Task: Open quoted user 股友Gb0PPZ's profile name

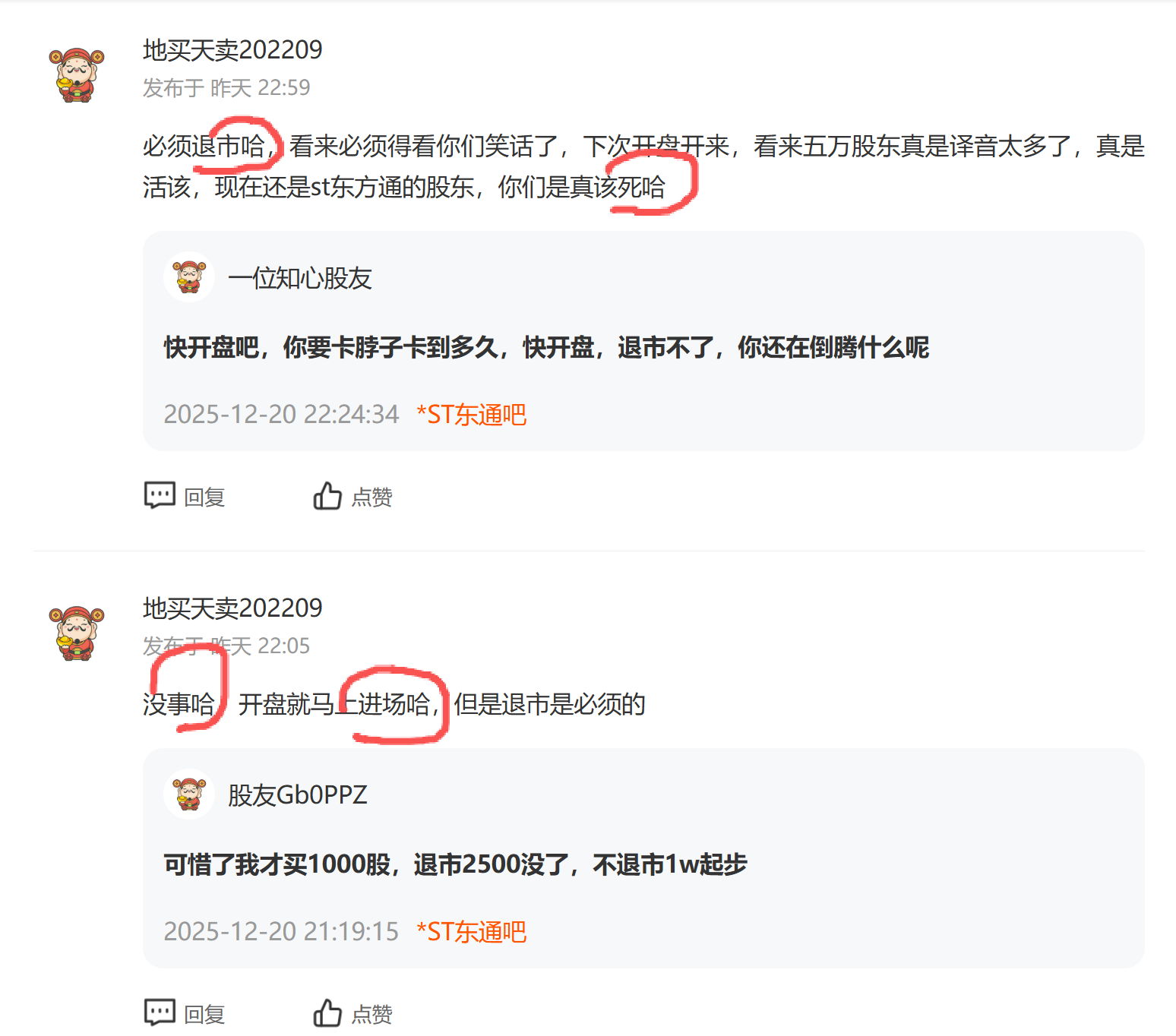Action: tap(298, 795)
